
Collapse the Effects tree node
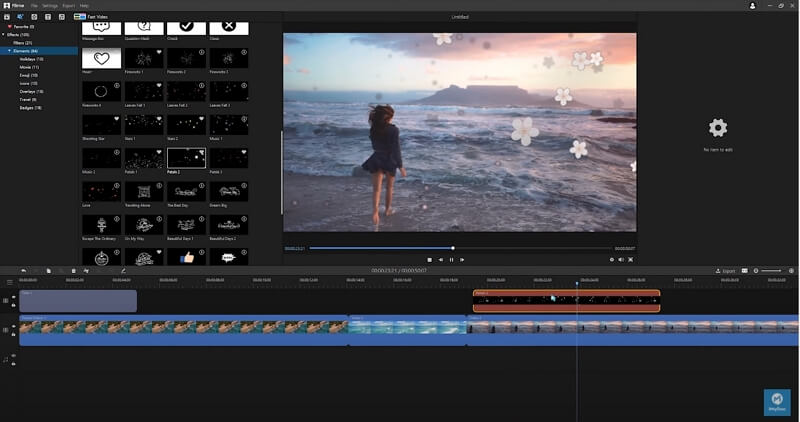click(x=3, y=35)
